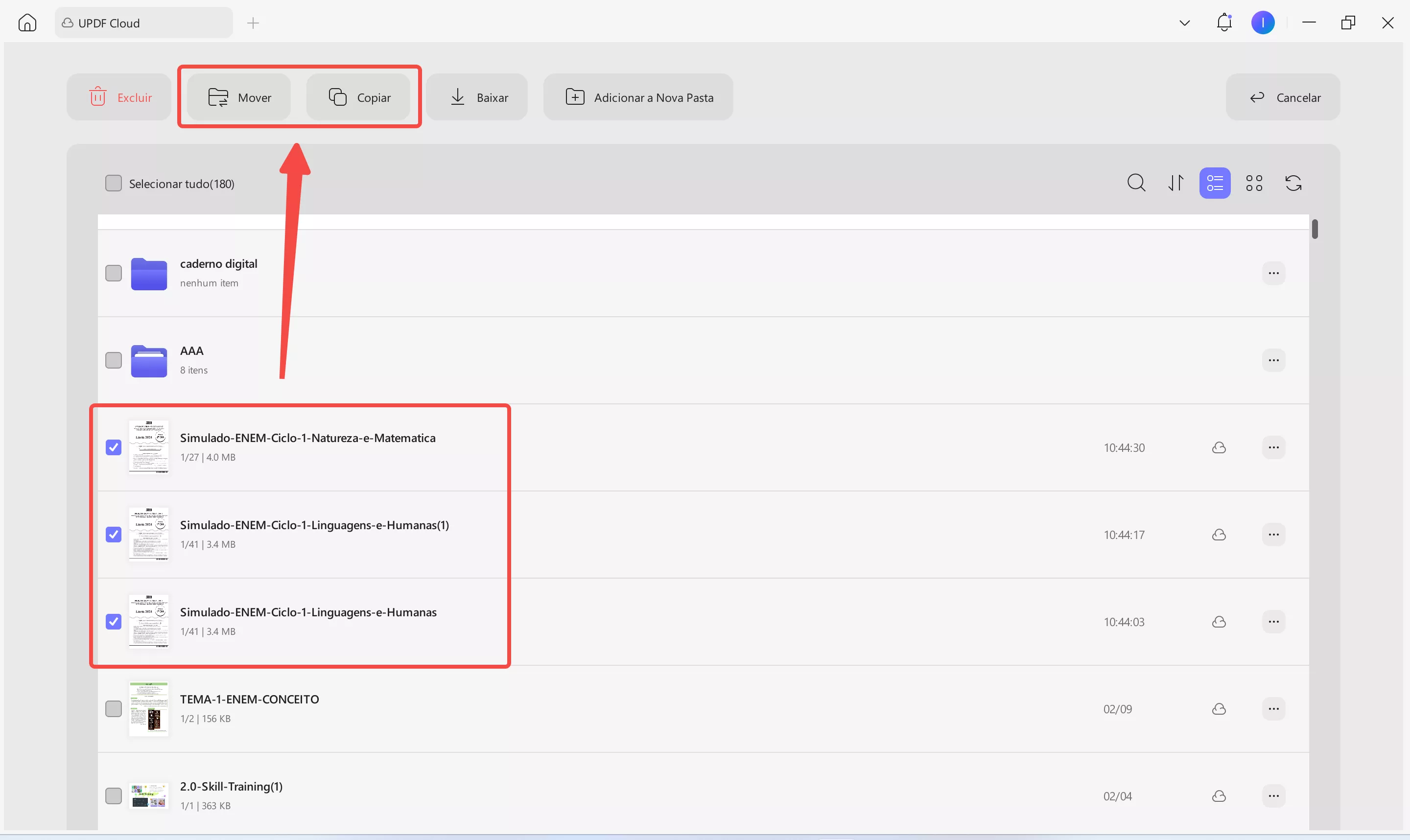Click the Cancelar button

[1283, 97]
